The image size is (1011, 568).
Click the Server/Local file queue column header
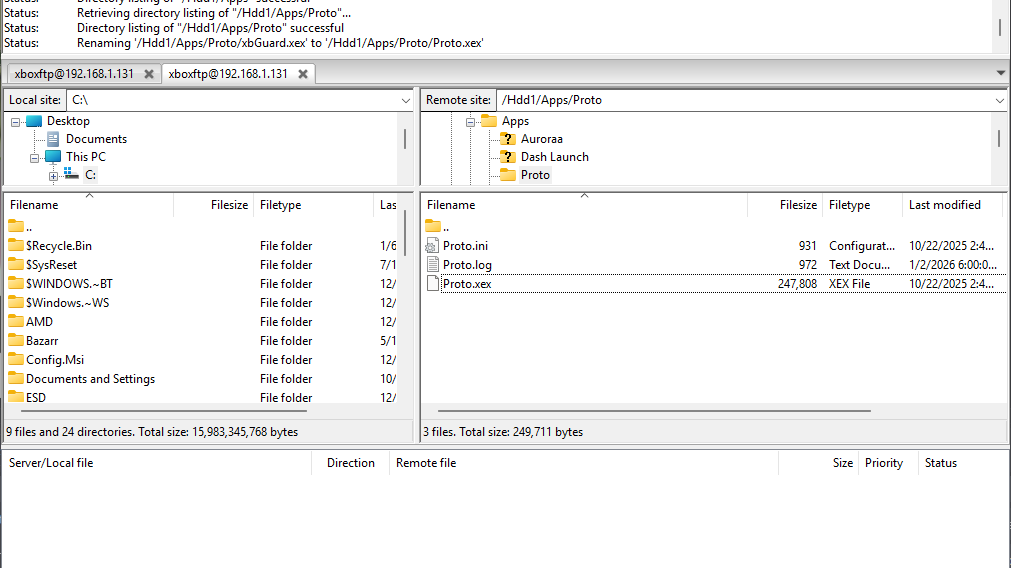[157, 464]
